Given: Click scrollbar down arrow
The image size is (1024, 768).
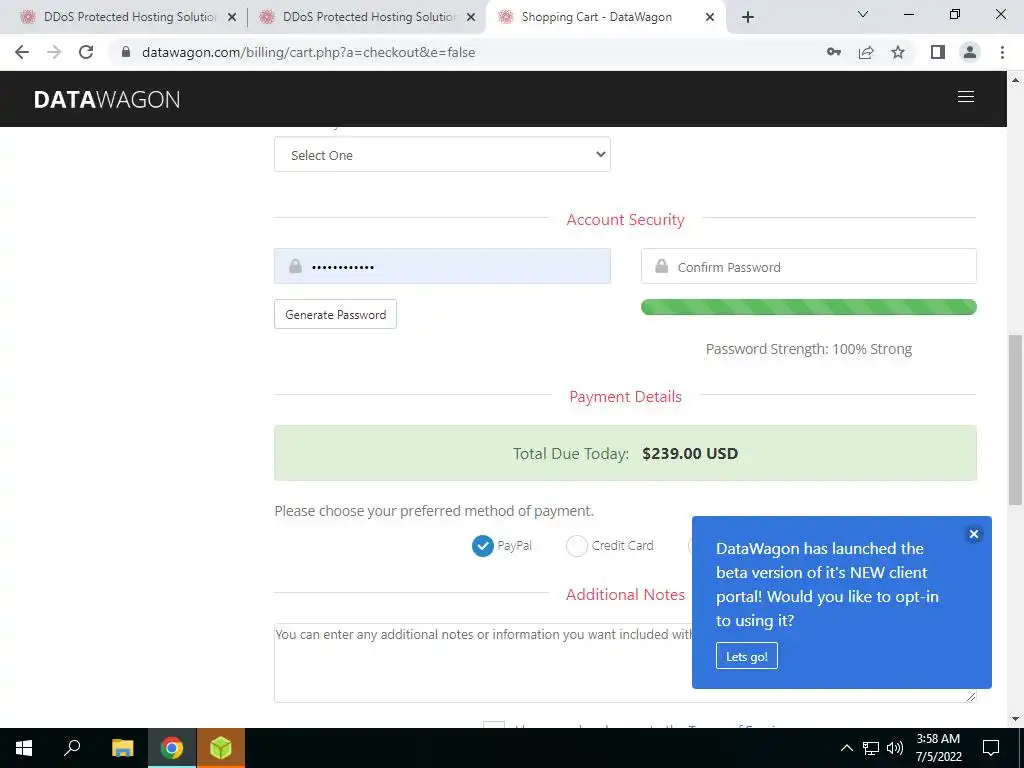Looking at the screenshot, I should click(1015, 719).
